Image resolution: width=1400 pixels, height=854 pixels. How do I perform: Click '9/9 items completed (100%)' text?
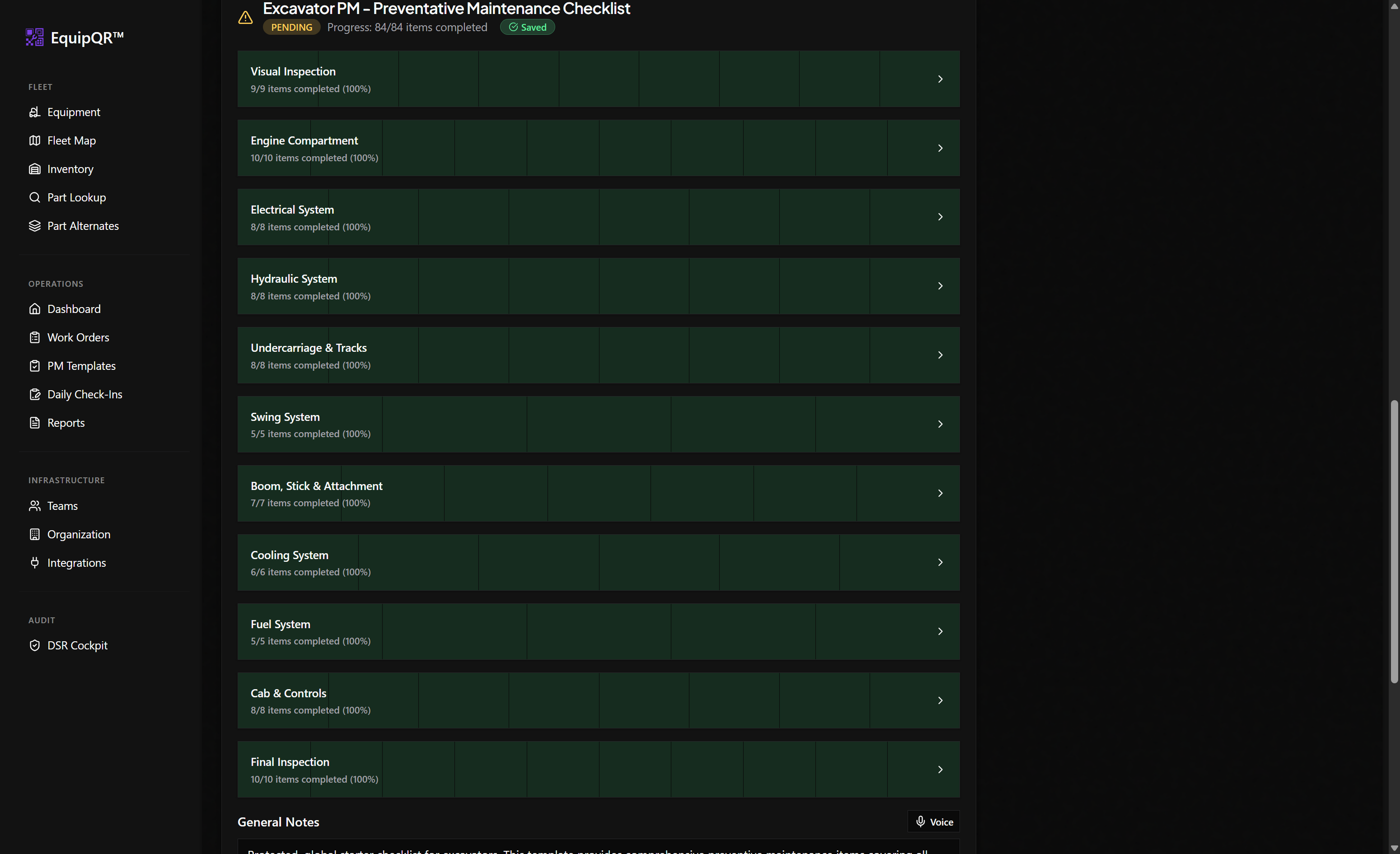[310, 89]
